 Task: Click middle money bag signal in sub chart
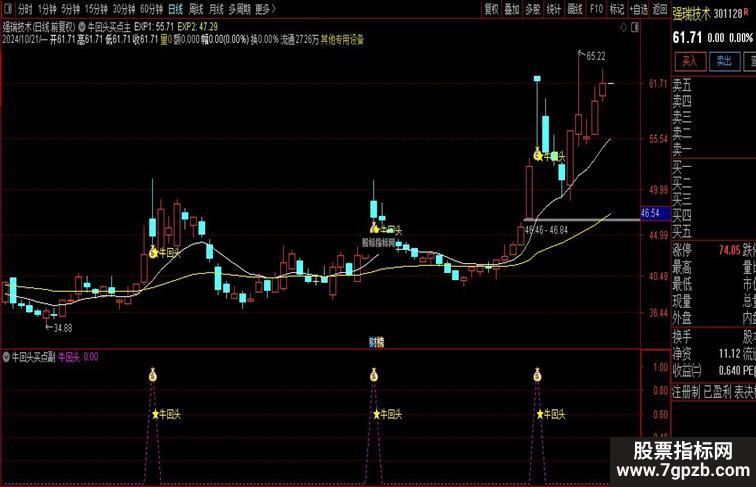[374, 375]
